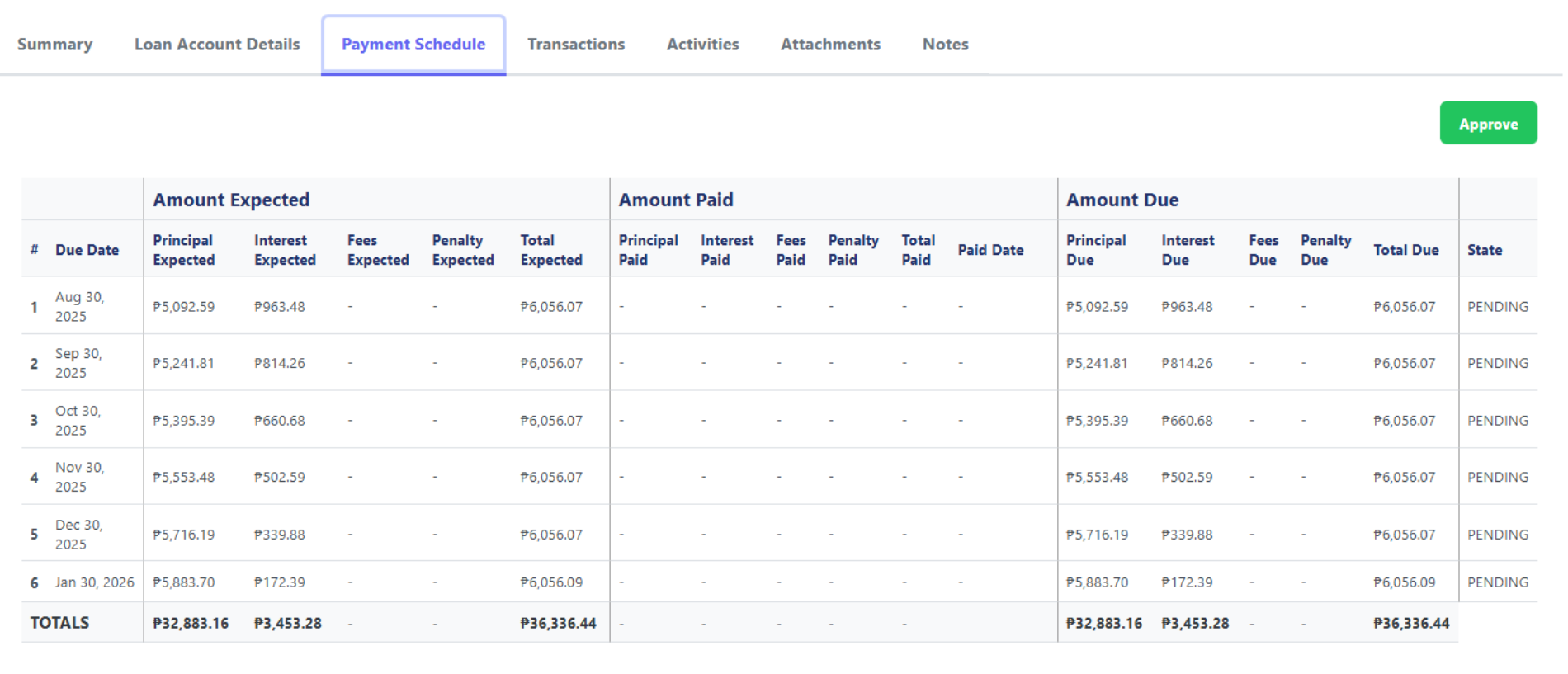
Task: Click the Paid Date column header
Action: (990, 250)
